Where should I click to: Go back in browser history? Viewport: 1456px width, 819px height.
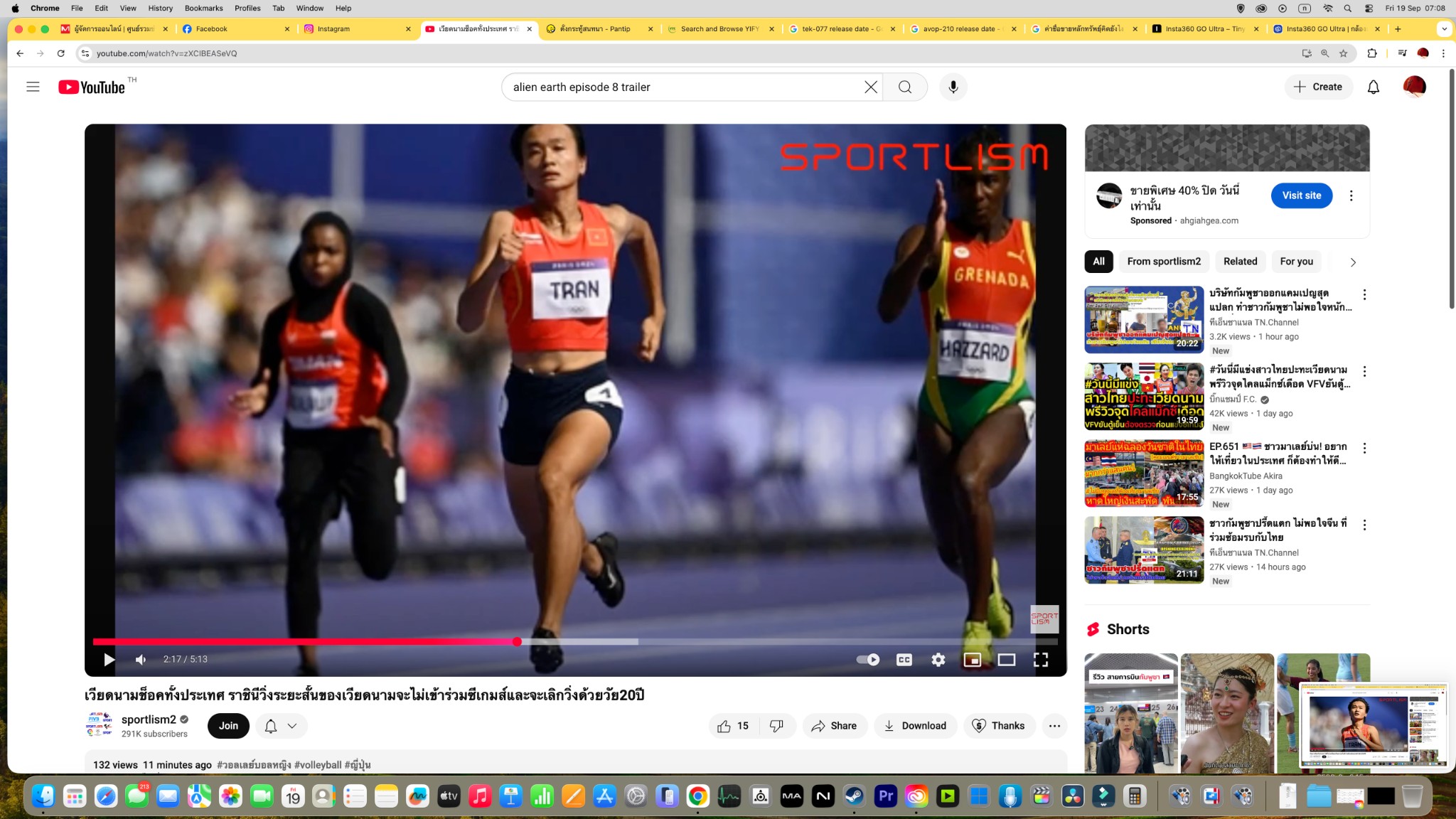(20, 53)
